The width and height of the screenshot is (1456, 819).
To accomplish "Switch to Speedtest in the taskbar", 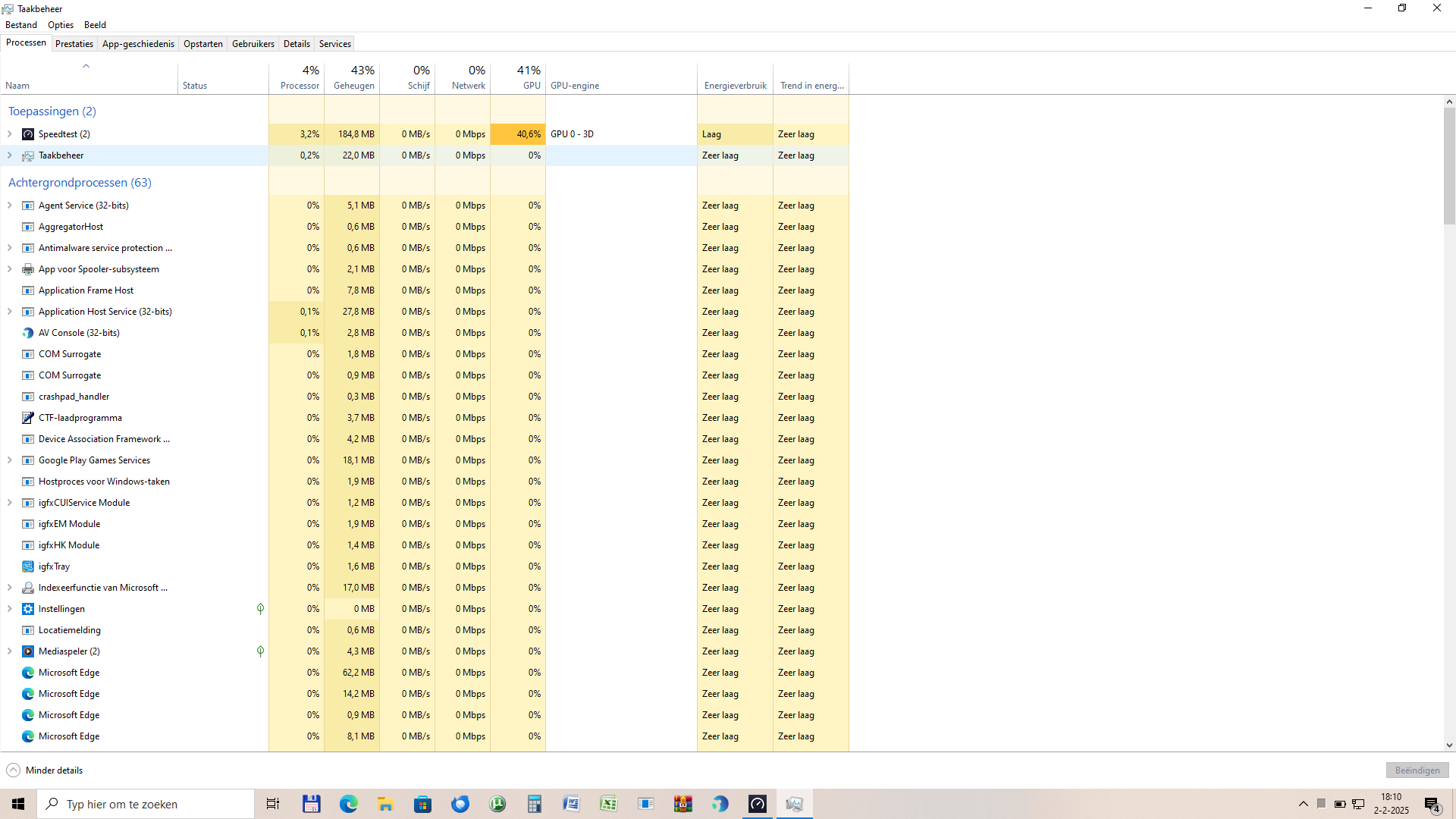I will pos(758,804).
